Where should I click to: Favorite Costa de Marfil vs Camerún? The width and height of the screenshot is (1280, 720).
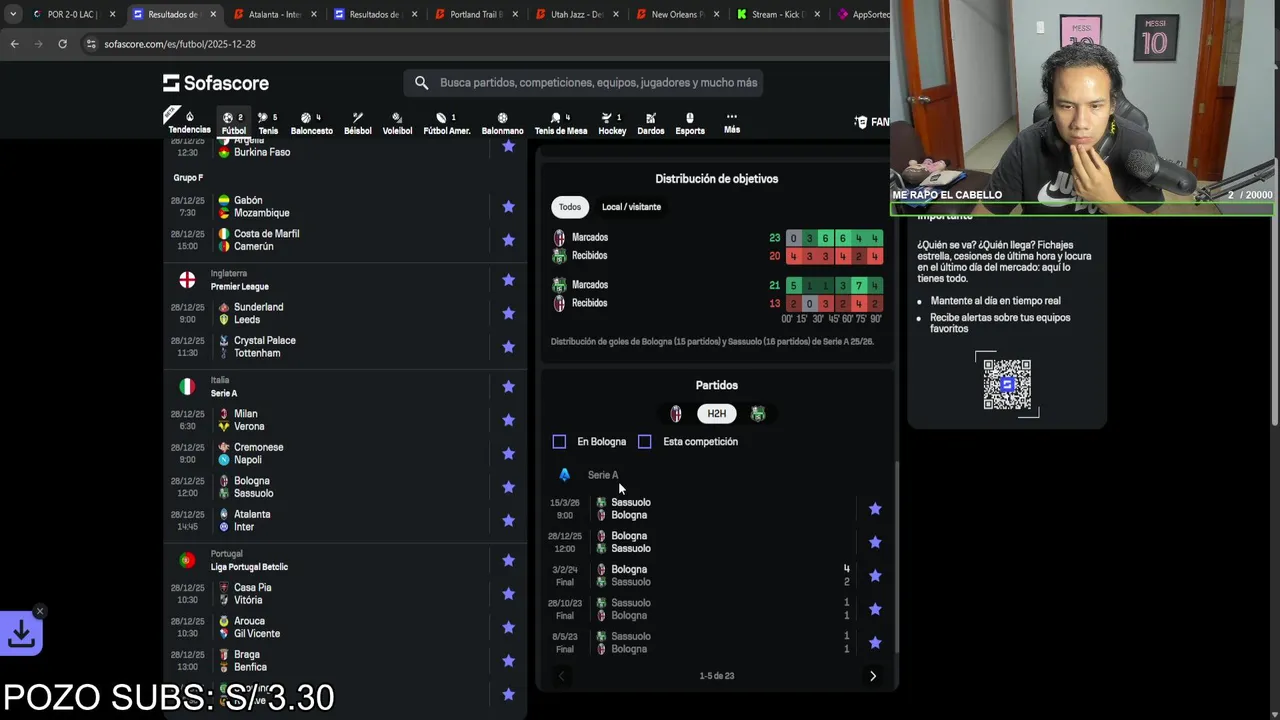pos(508,240)
